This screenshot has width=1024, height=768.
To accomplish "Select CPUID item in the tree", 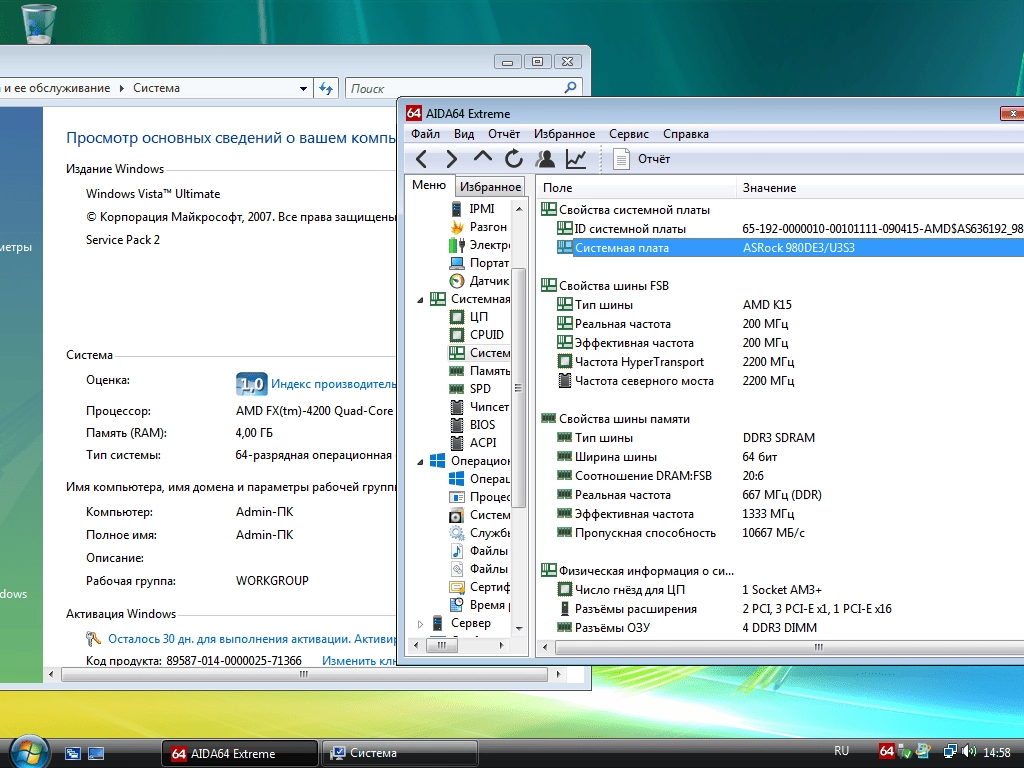I will pos(477,334).
